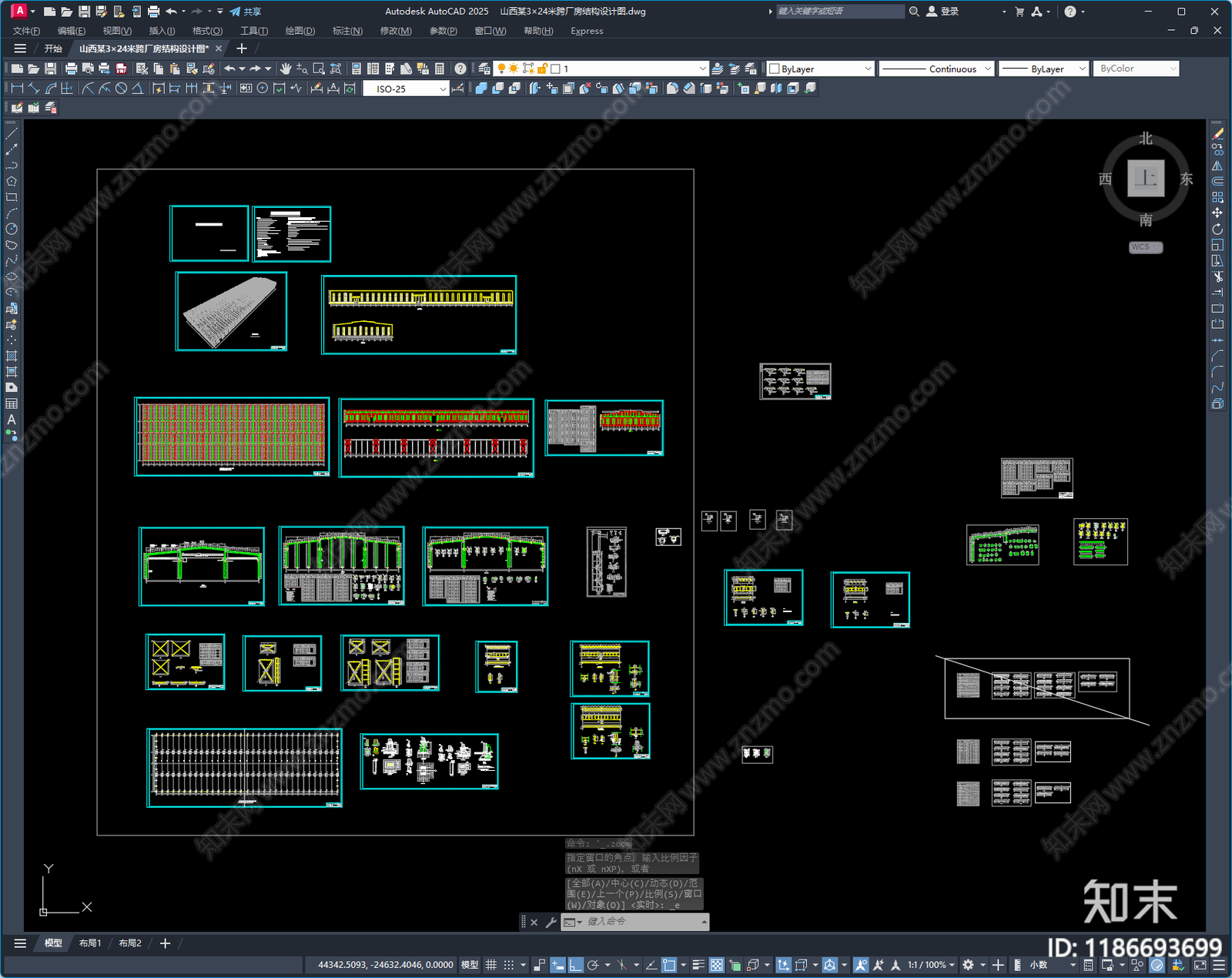This screenshot has width=1232, height=978.
Task: Select the Multiline Text (A) tool
Action: click(x=11, y=420)
